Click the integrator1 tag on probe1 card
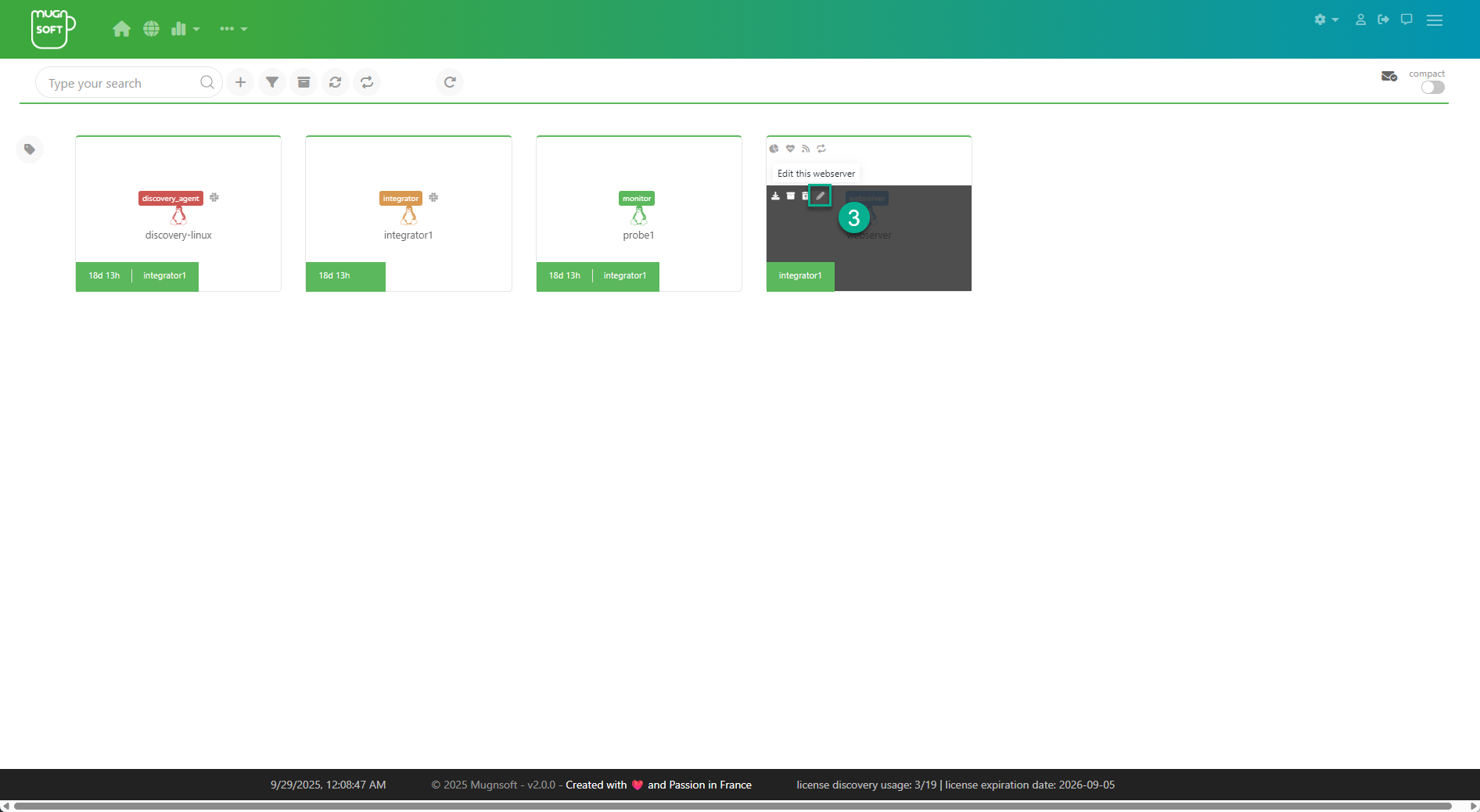The width and height of the screenshot is (1480, 812). pyautogui.click(x=624, y=275)
